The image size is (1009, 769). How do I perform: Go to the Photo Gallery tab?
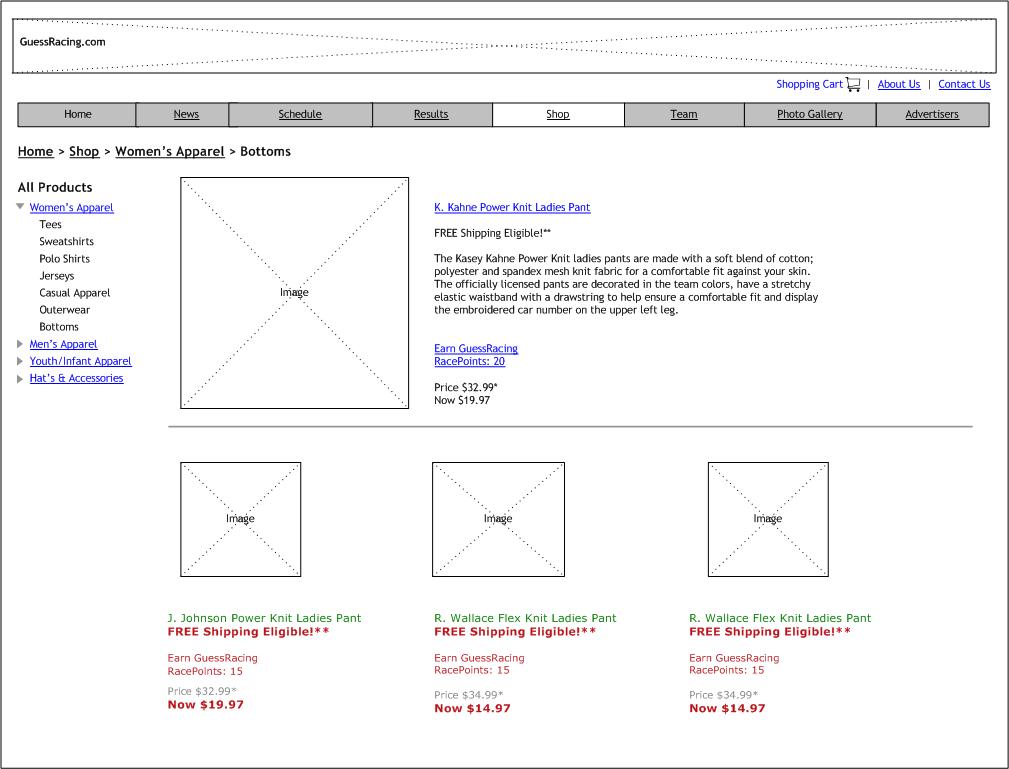click(x=809, y=115)
